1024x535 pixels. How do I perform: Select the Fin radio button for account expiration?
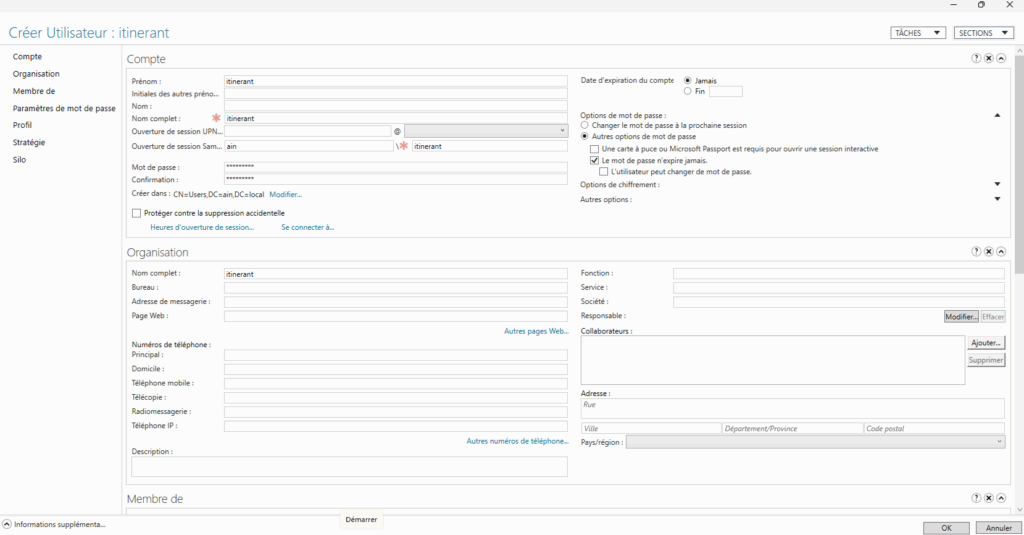[687, 91]
